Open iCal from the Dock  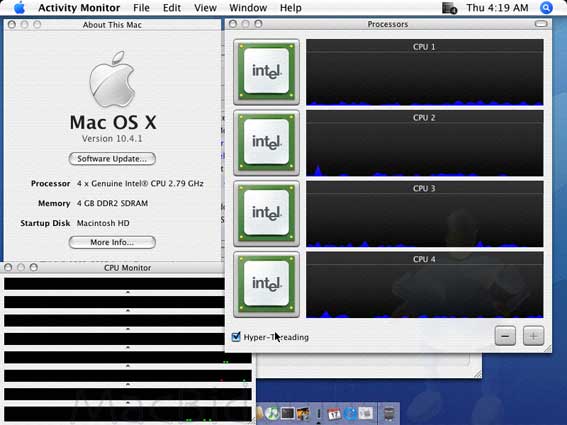pyautogui.click(x=334, y=413)
